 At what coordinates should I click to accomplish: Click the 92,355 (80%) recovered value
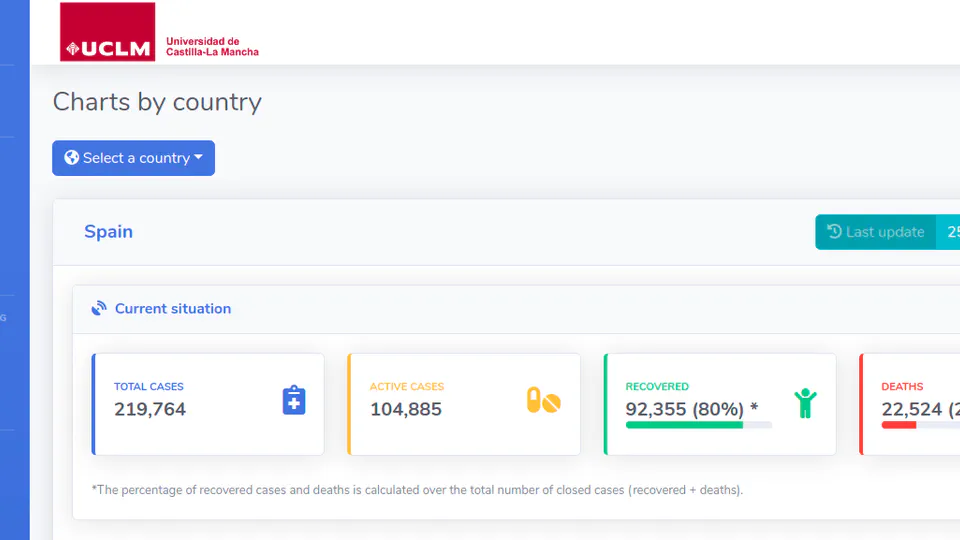pyautogui.click(x=692, y=409)
